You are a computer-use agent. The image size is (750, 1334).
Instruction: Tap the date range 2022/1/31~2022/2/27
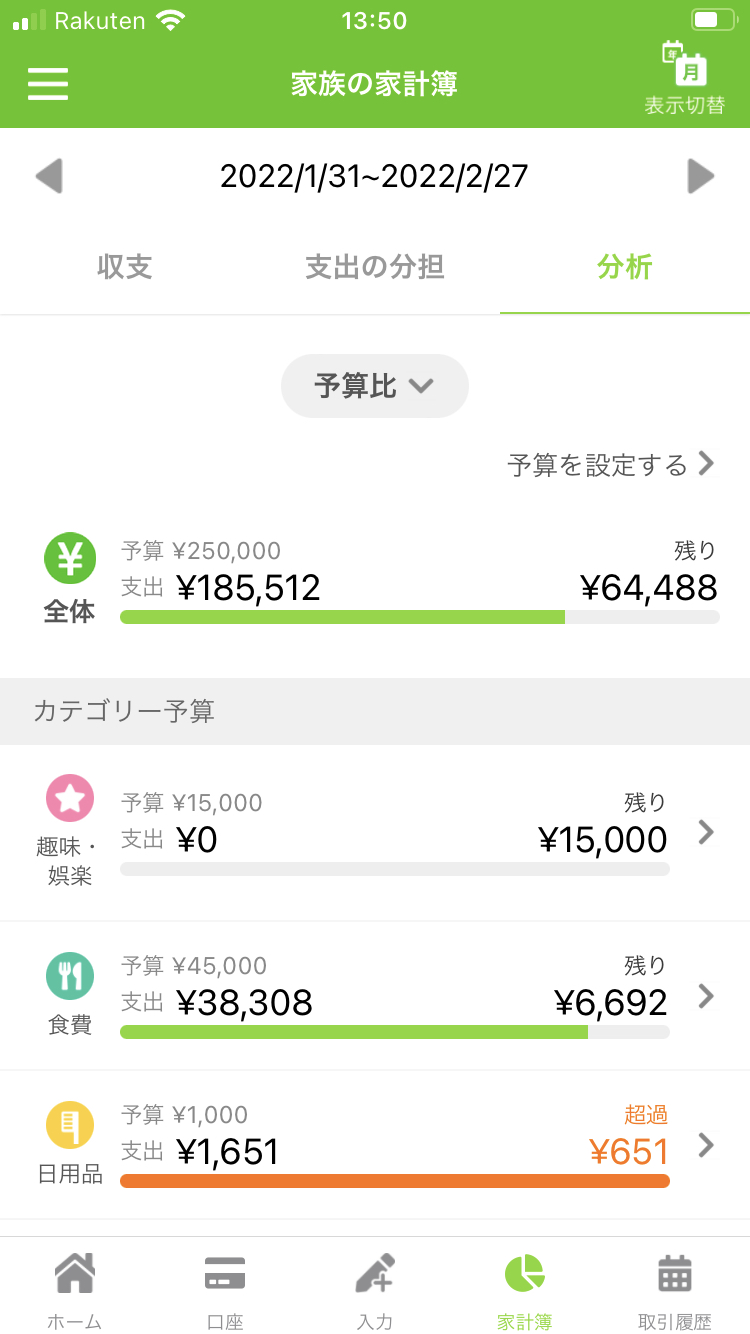tap(374, 177)
